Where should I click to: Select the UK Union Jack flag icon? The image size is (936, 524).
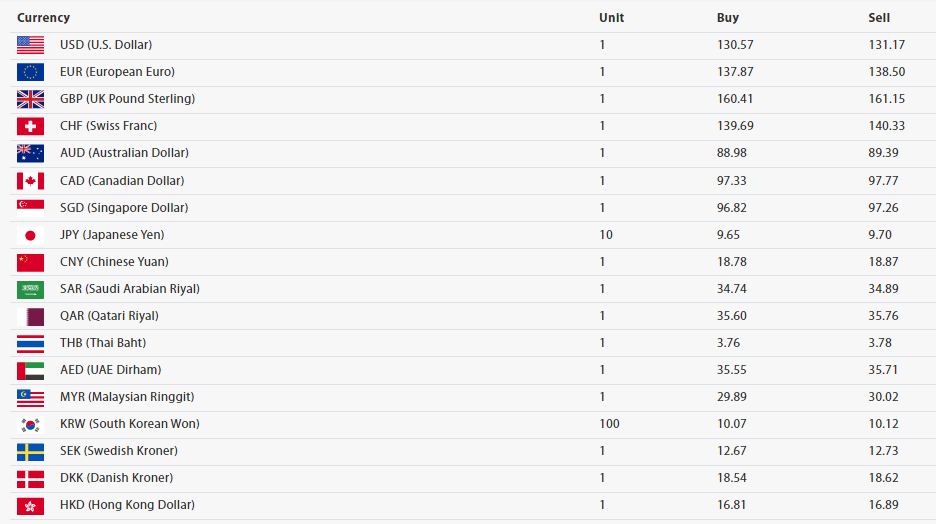(30, 99)
